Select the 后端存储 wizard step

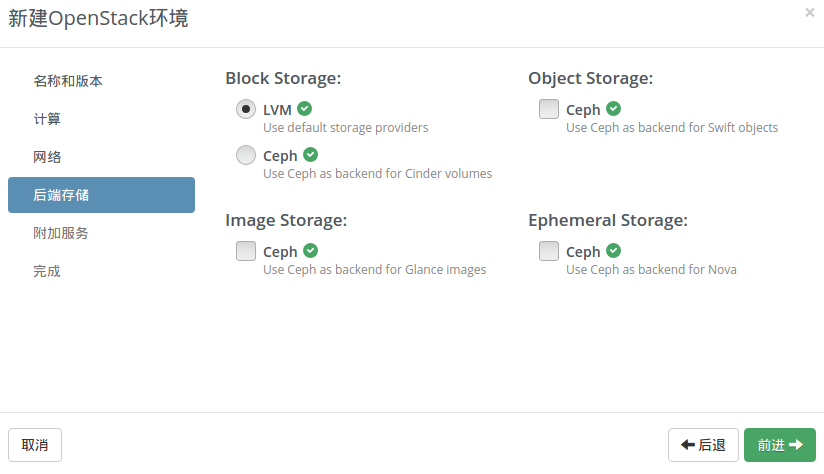[x=101, y=195]
